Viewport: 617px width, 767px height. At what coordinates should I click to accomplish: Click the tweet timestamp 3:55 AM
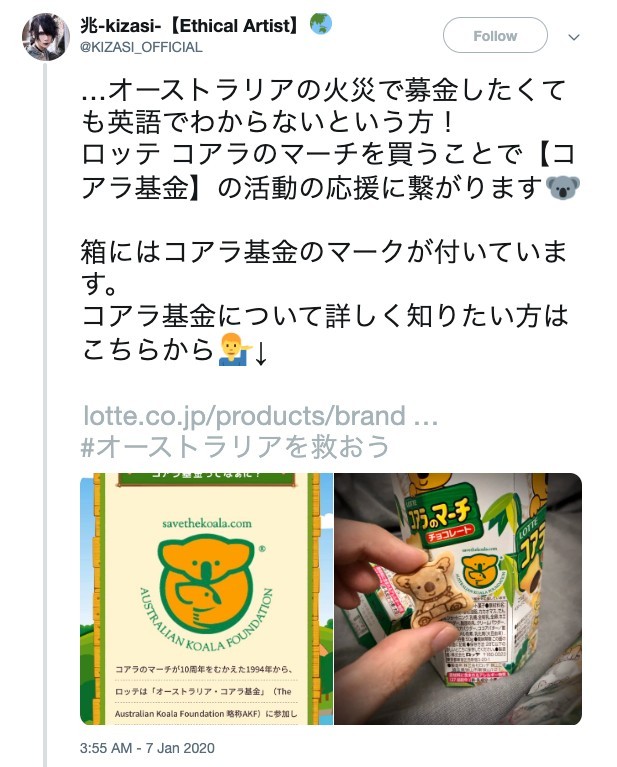(147, 748)
